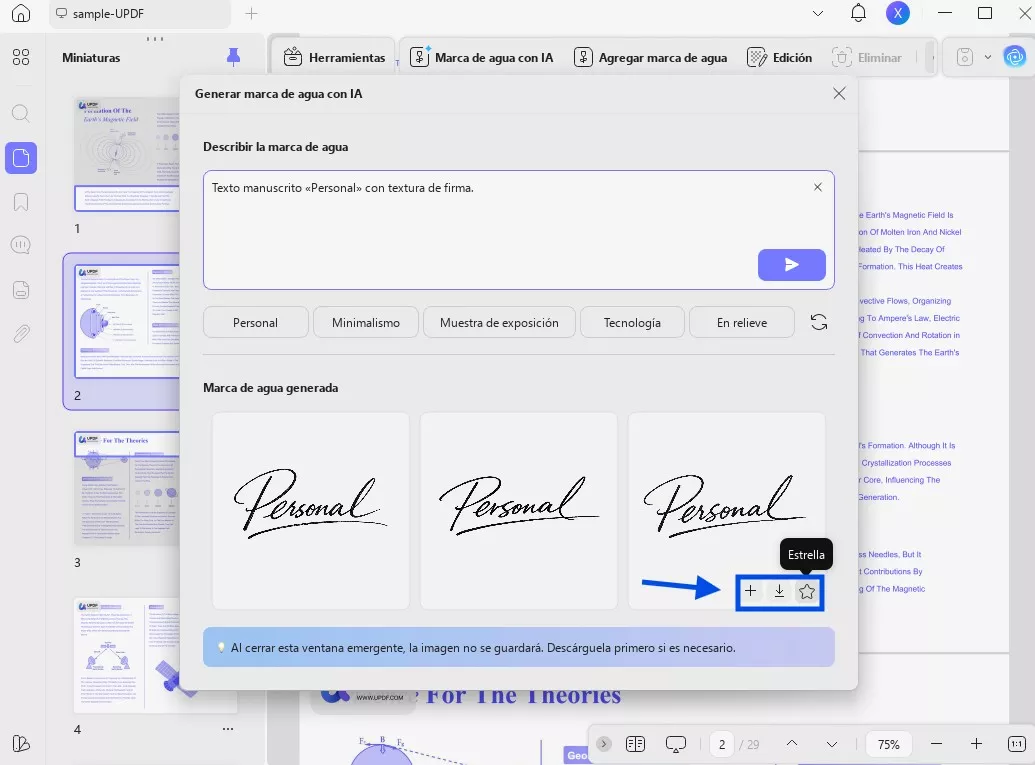Send the watermark prompt with arrow button
Screen dimensions: 1035x765
791,265
